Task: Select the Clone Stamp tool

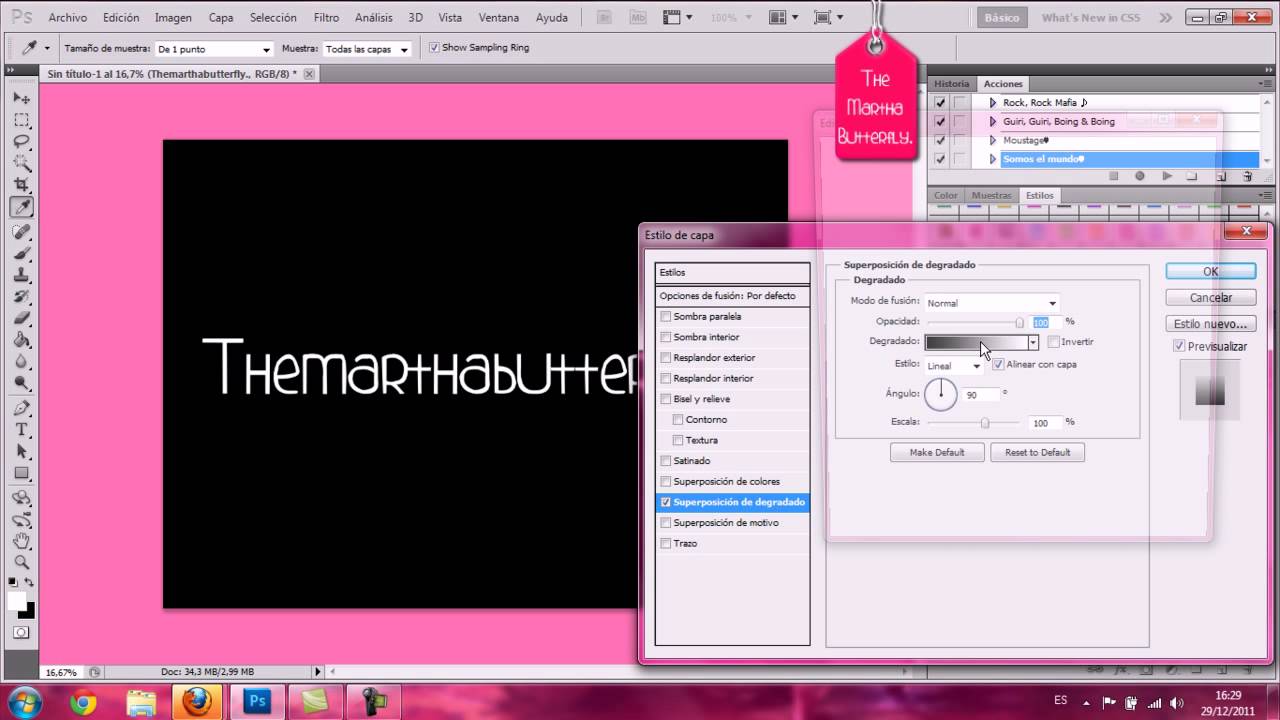Action: click(x=21, y=276)
